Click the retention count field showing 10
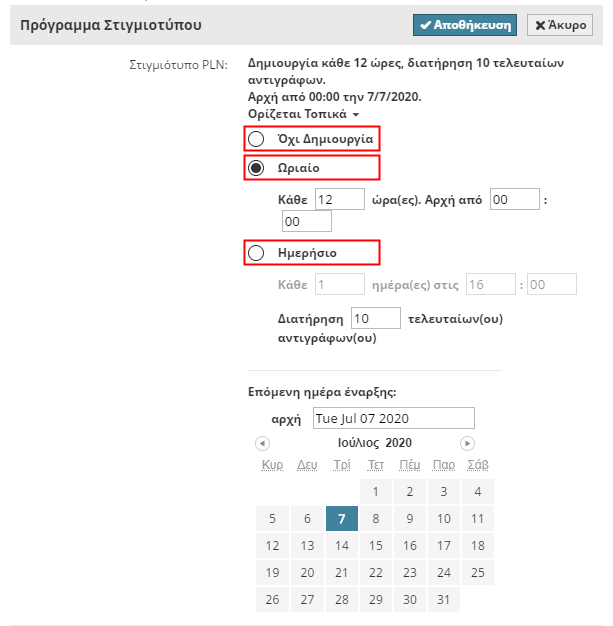 tap(375, 319)
